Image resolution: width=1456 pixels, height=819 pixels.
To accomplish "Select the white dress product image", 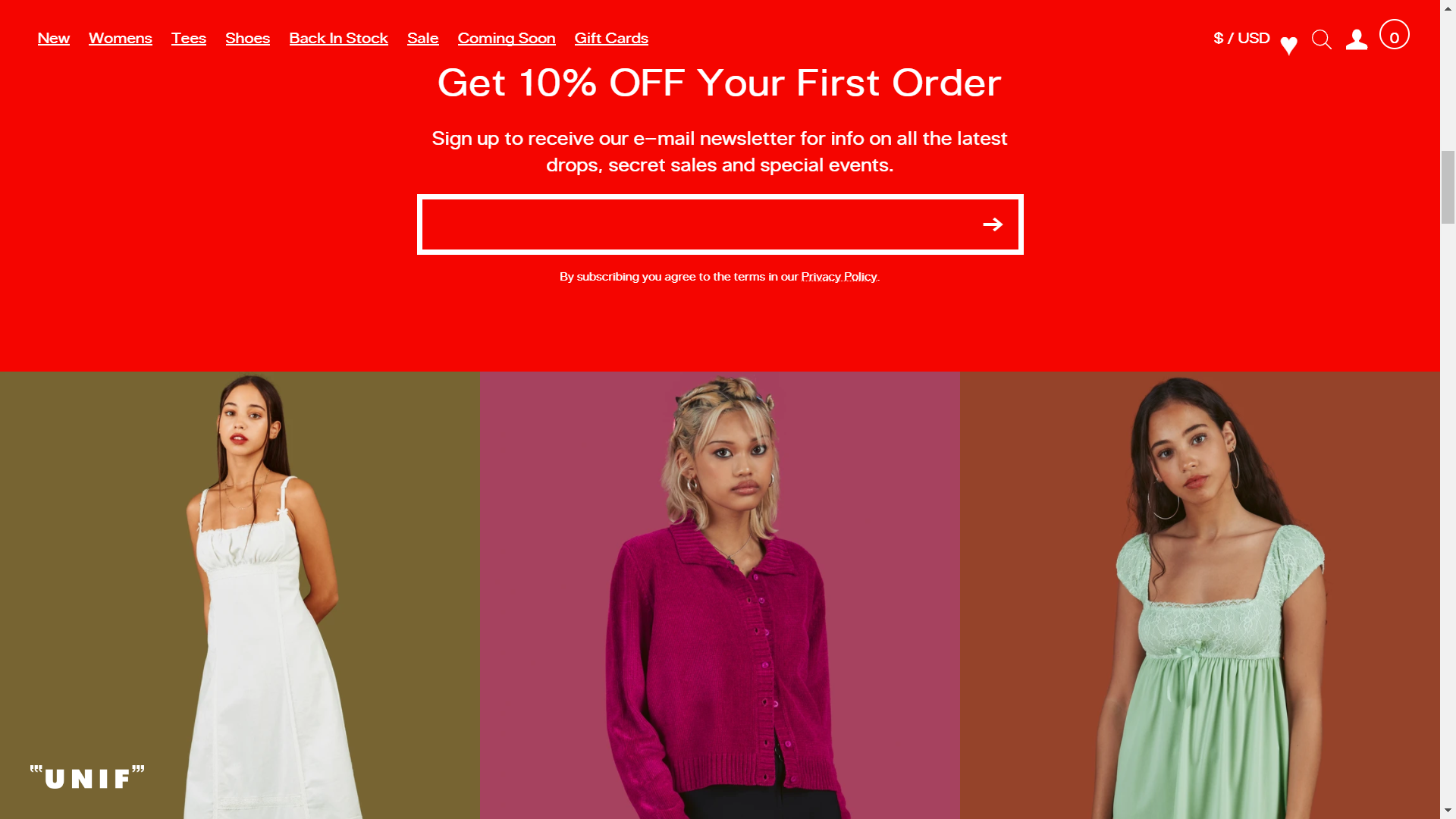I will (x=240, y=595).
